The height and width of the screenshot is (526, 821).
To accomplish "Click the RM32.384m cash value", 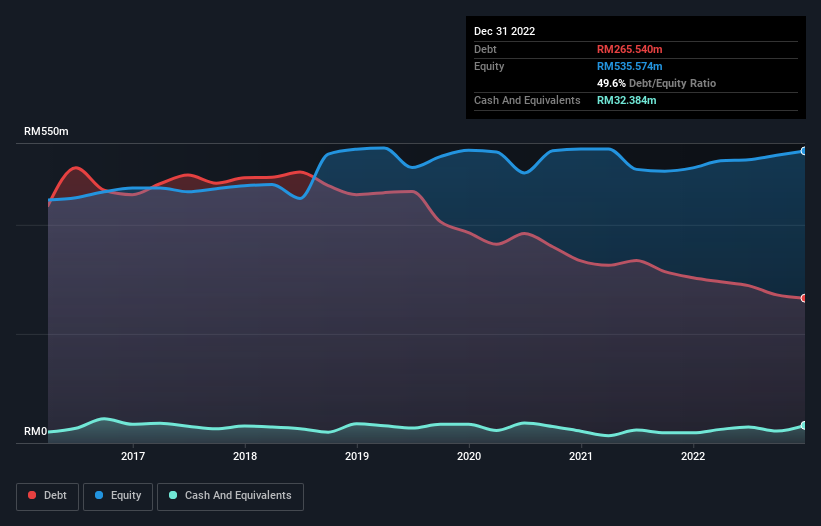I will [x=626, y=100].
